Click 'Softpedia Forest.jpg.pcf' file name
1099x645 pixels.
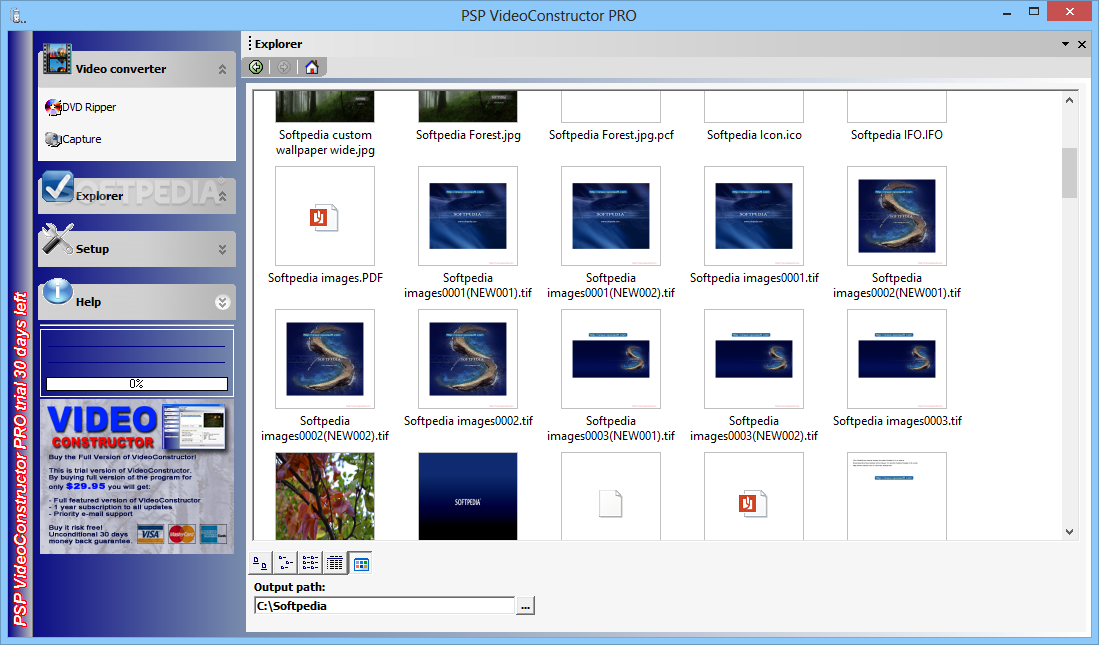[611, 135]
